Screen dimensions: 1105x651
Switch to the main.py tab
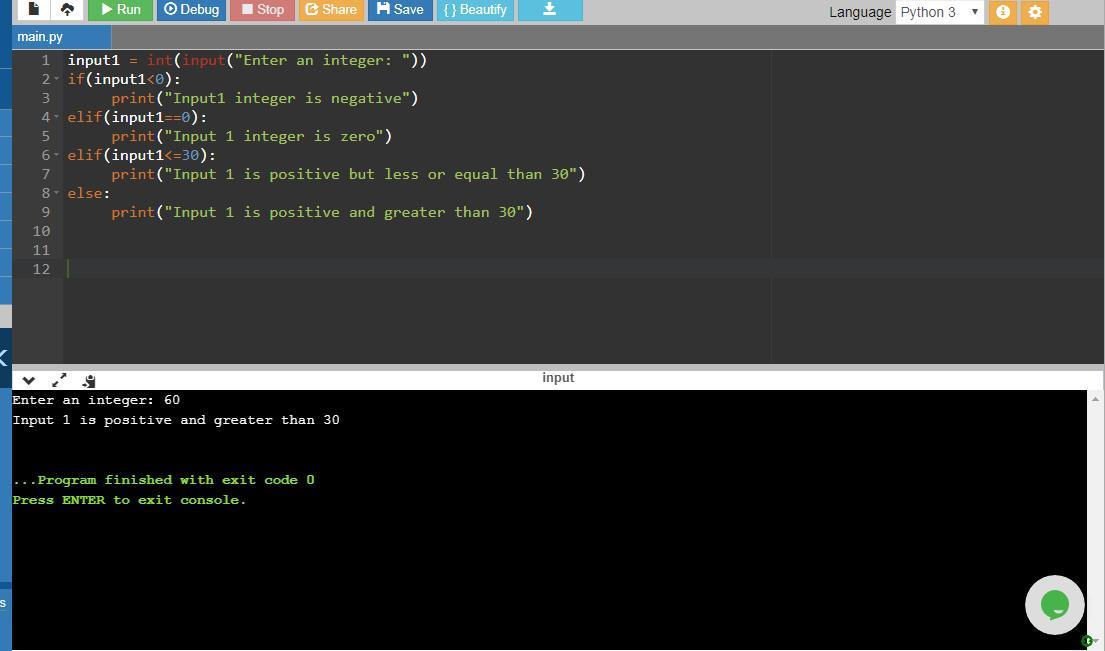click(x=40, y=37)
